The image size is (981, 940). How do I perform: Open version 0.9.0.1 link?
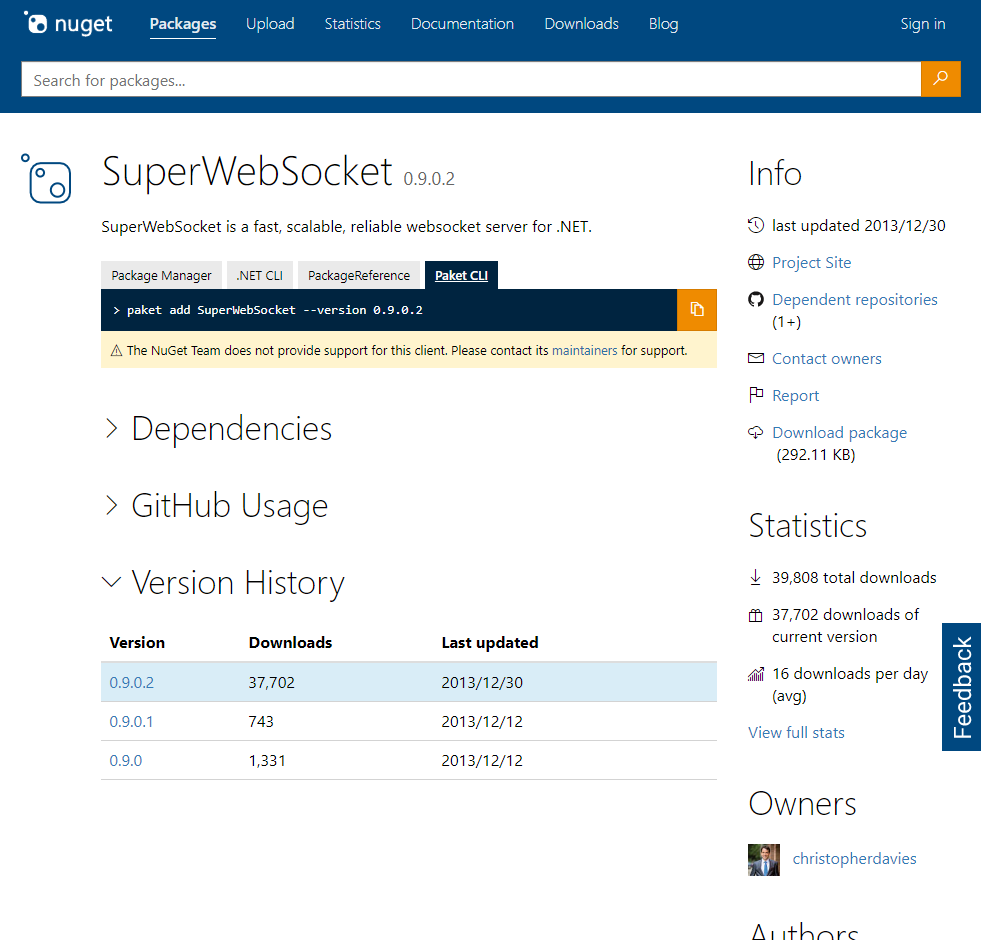[x=131, y=722]
